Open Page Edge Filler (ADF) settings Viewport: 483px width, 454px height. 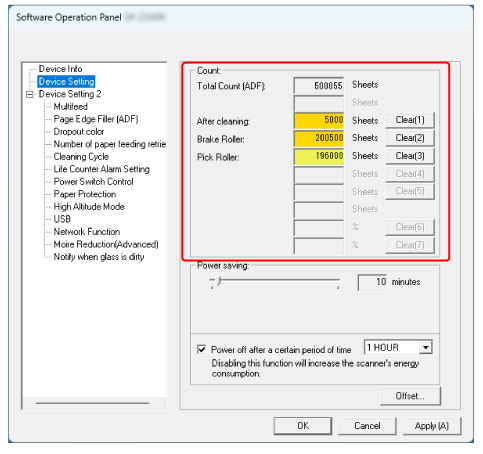96,119
